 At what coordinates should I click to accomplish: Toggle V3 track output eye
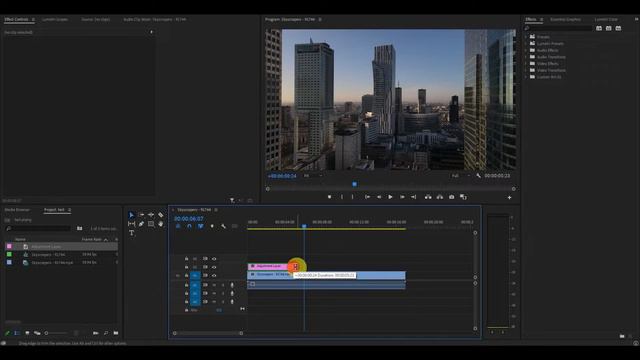click(x=214, y=259)
